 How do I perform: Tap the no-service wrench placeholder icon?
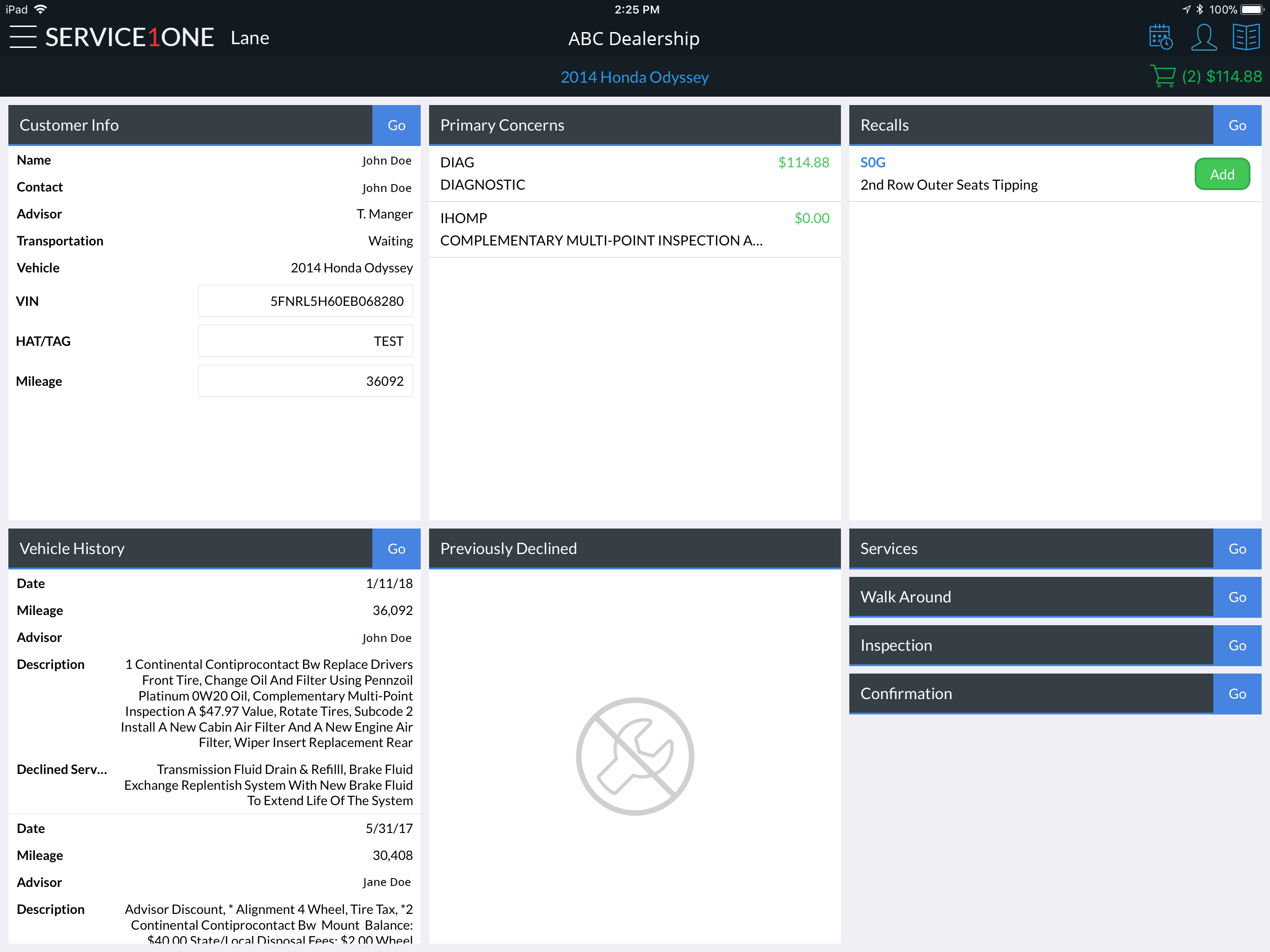(635, 756)
